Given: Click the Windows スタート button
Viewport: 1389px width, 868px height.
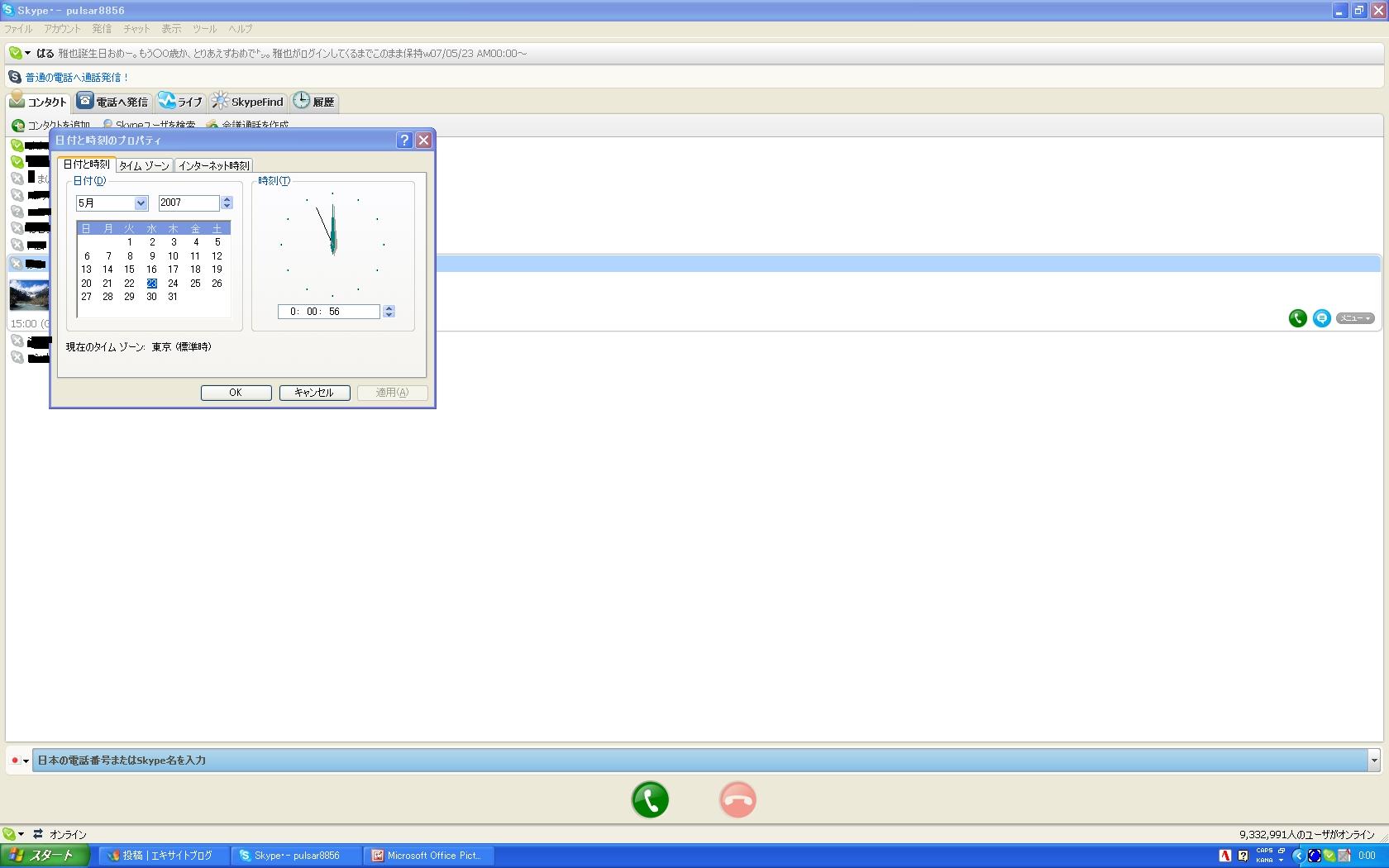Looking at the screenshot, I should pyautogui.click(x=45, y=856).
